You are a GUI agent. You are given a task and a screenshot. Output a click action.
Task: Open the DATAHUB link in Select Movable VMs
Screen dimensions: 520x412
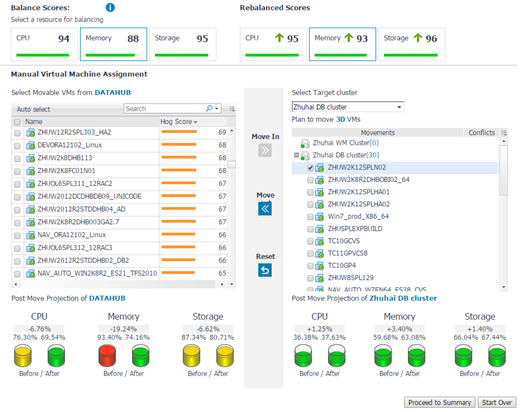(x=113, y=92)
